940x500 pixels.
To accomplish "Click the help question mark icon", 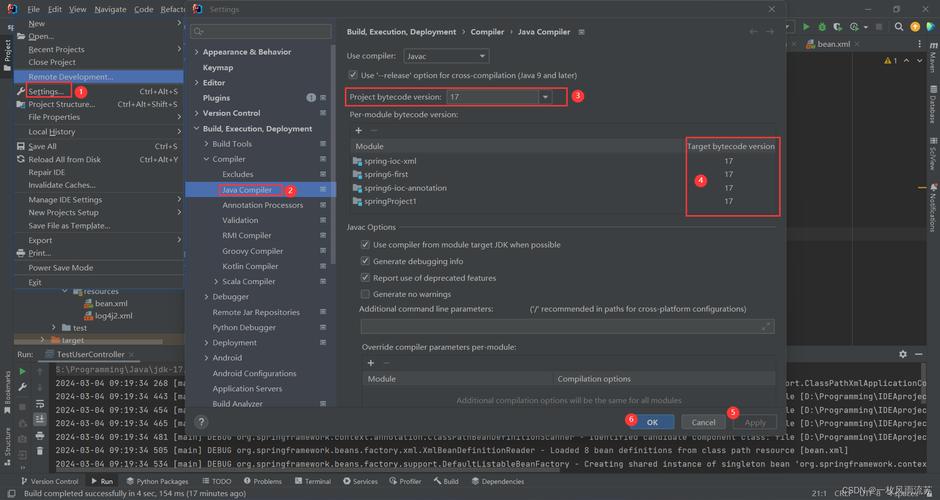I will (200, 422).
